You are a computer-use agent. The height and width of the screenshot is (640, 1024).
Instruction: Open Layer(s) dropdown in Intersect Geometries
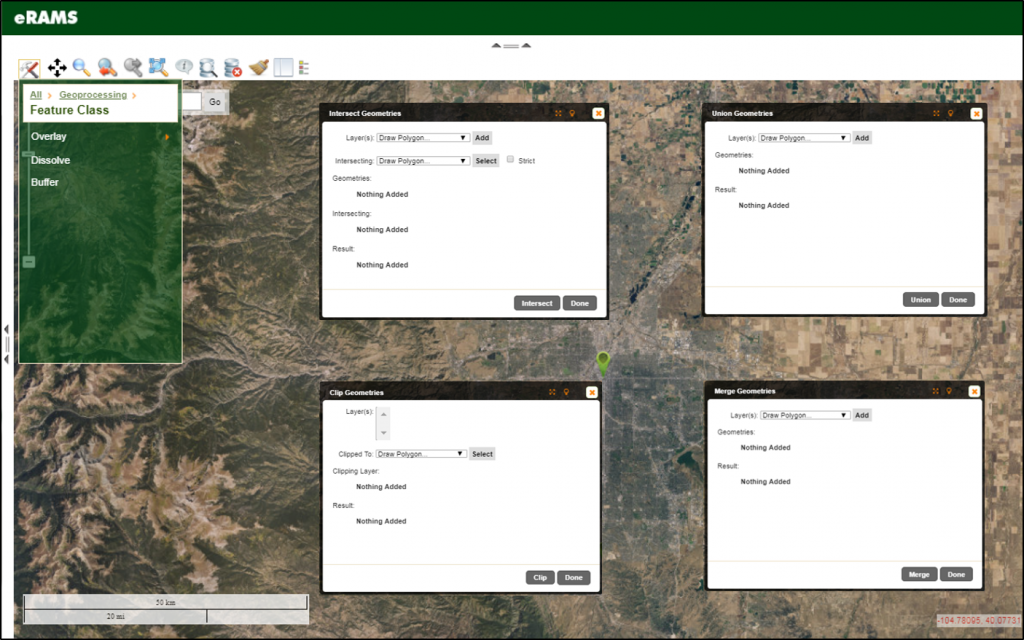point(422,138)
